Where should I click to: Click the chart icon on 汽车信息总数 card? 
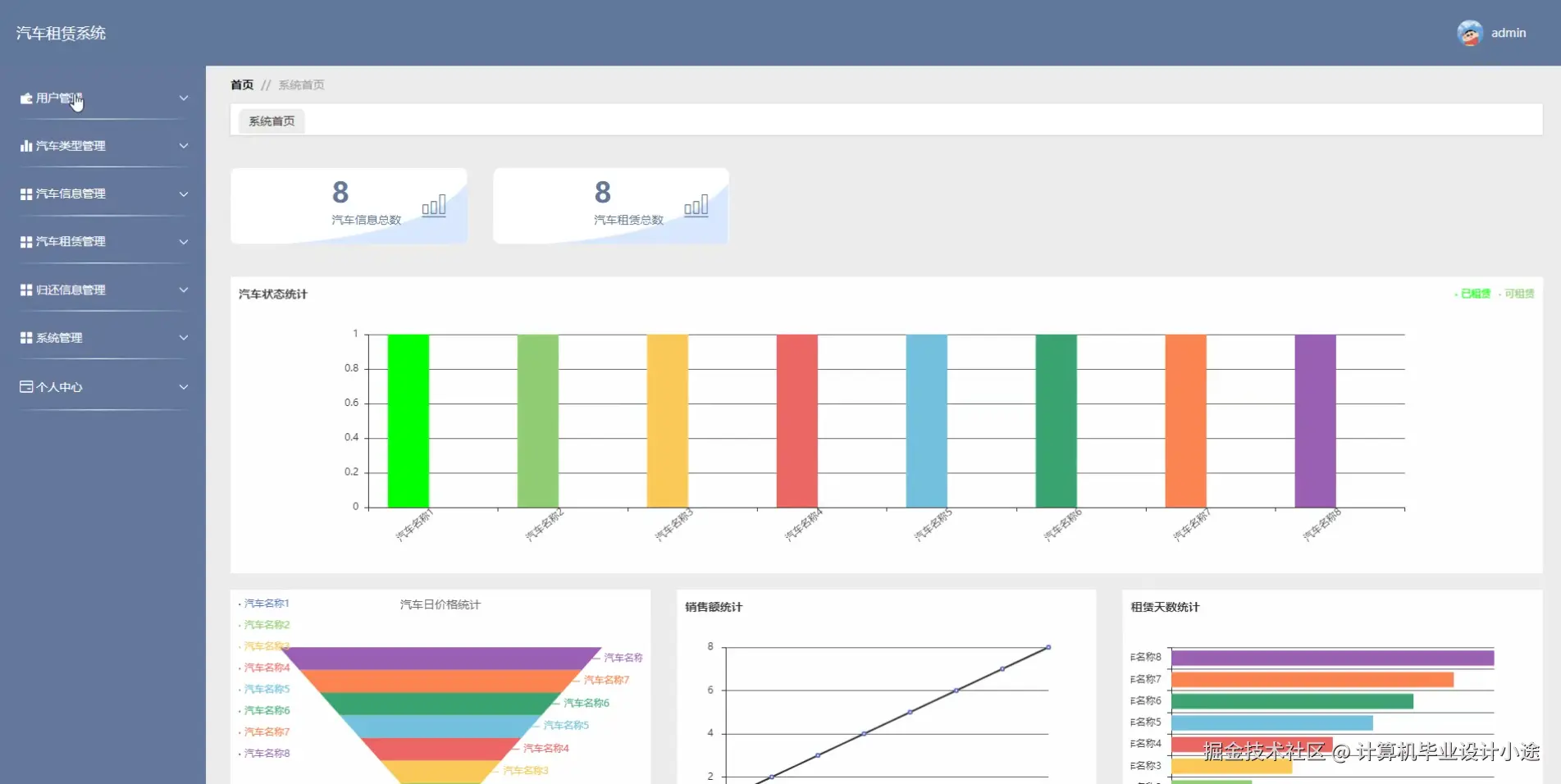point(434,205)
